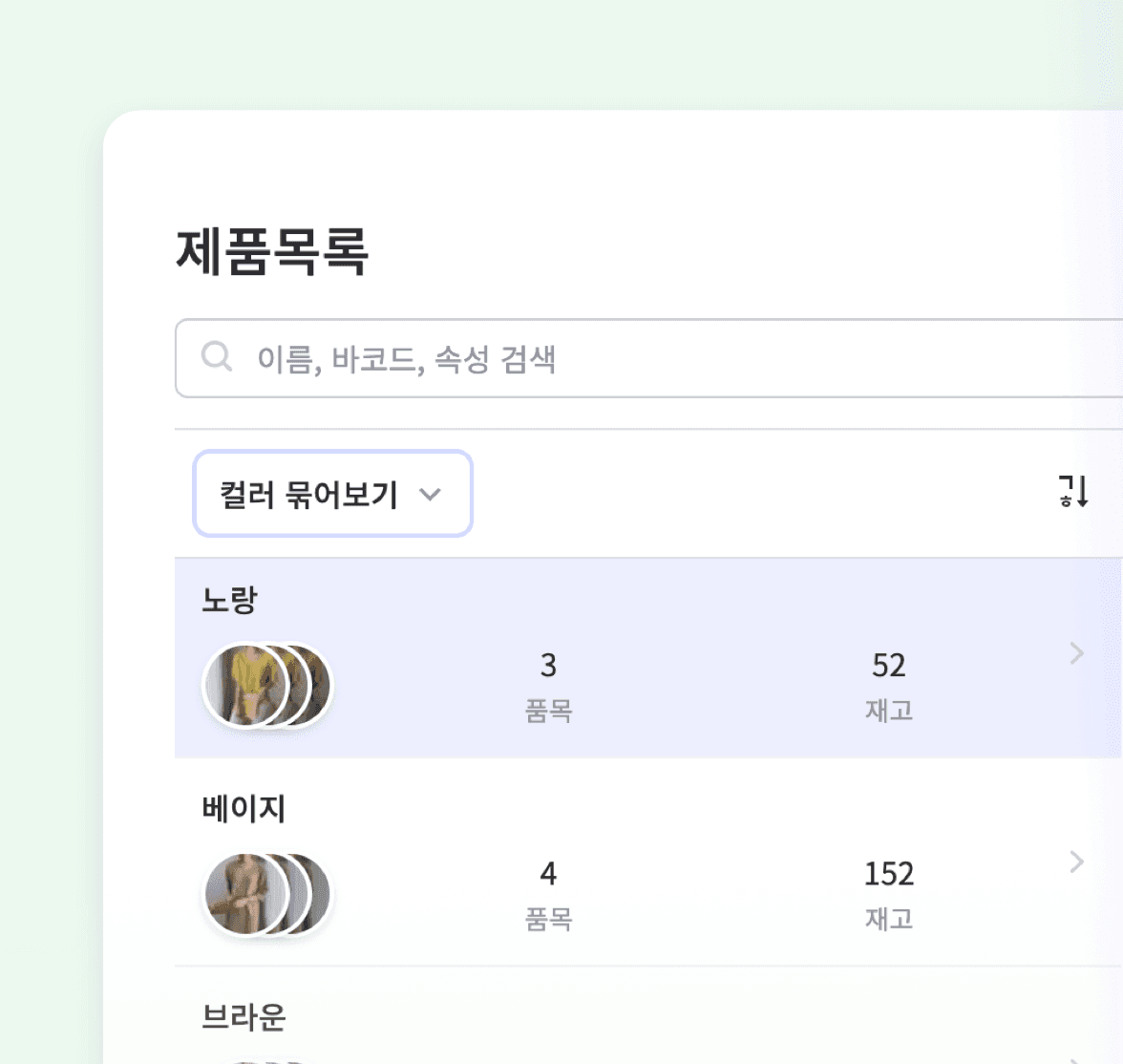Open the 베이지 group chevron arrow

click(x=1076, y=862)
